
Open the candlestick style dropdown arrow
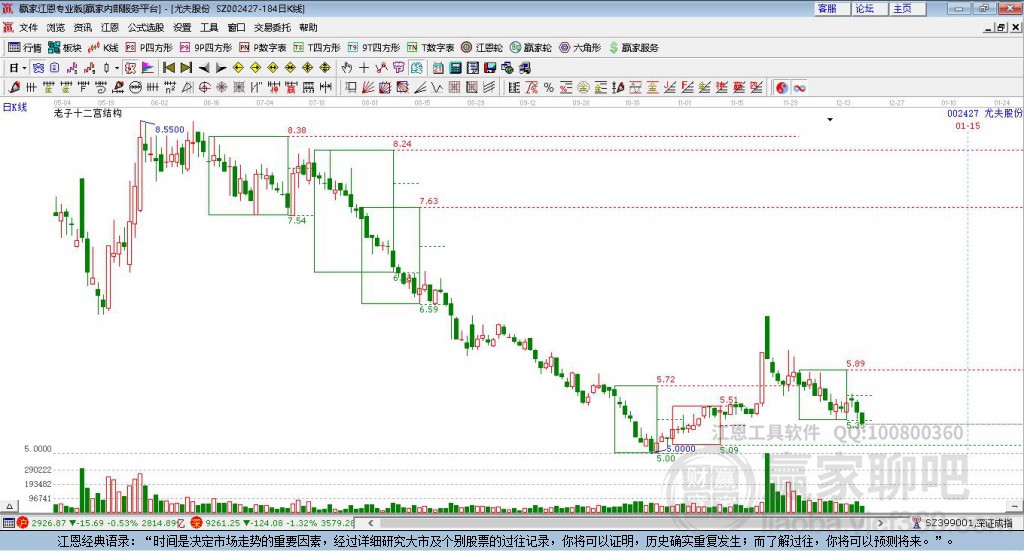[117, 68]
